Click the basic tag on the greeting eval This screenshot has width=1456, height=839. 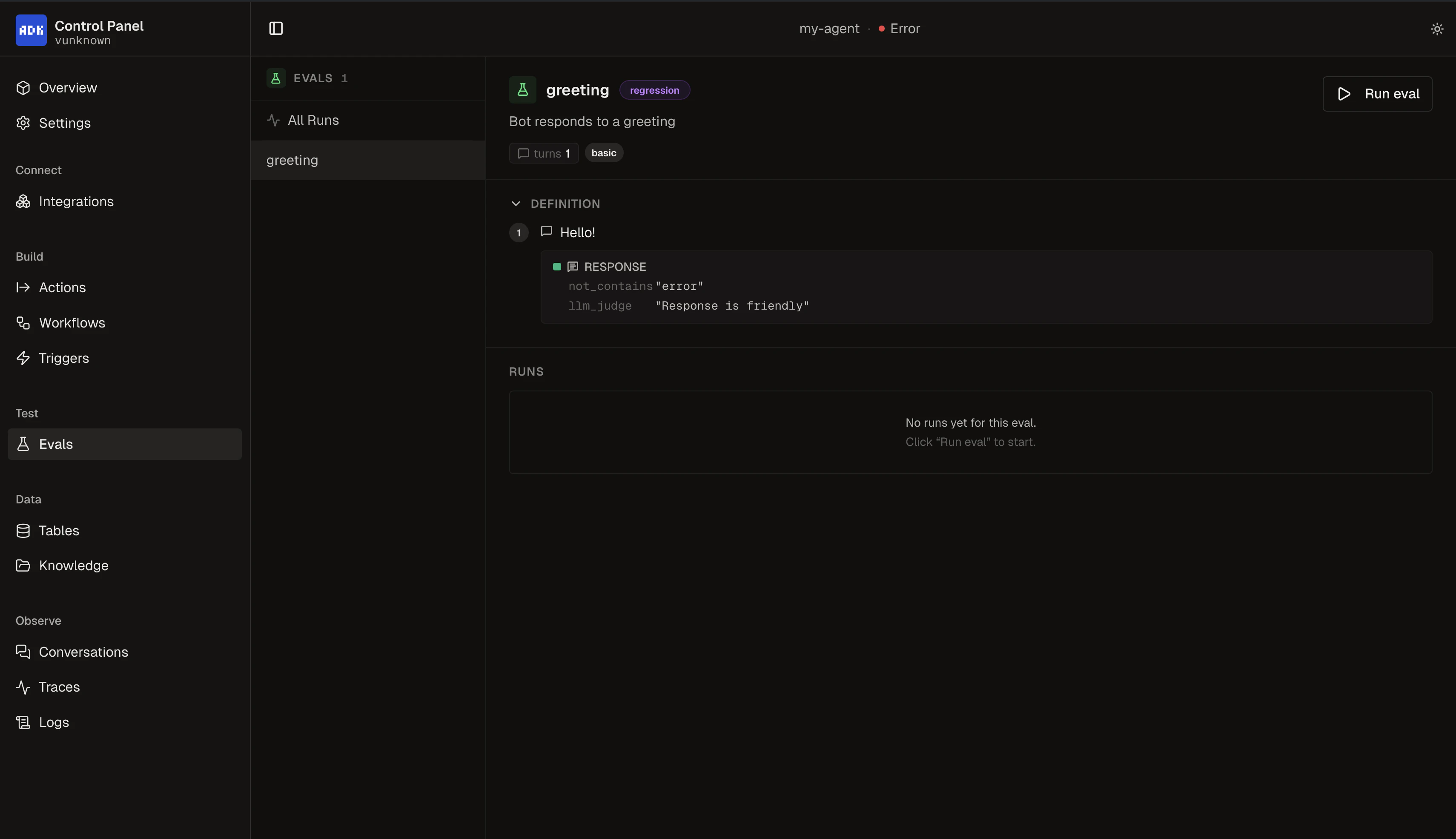pyautogui.click(x=604, y=153)
